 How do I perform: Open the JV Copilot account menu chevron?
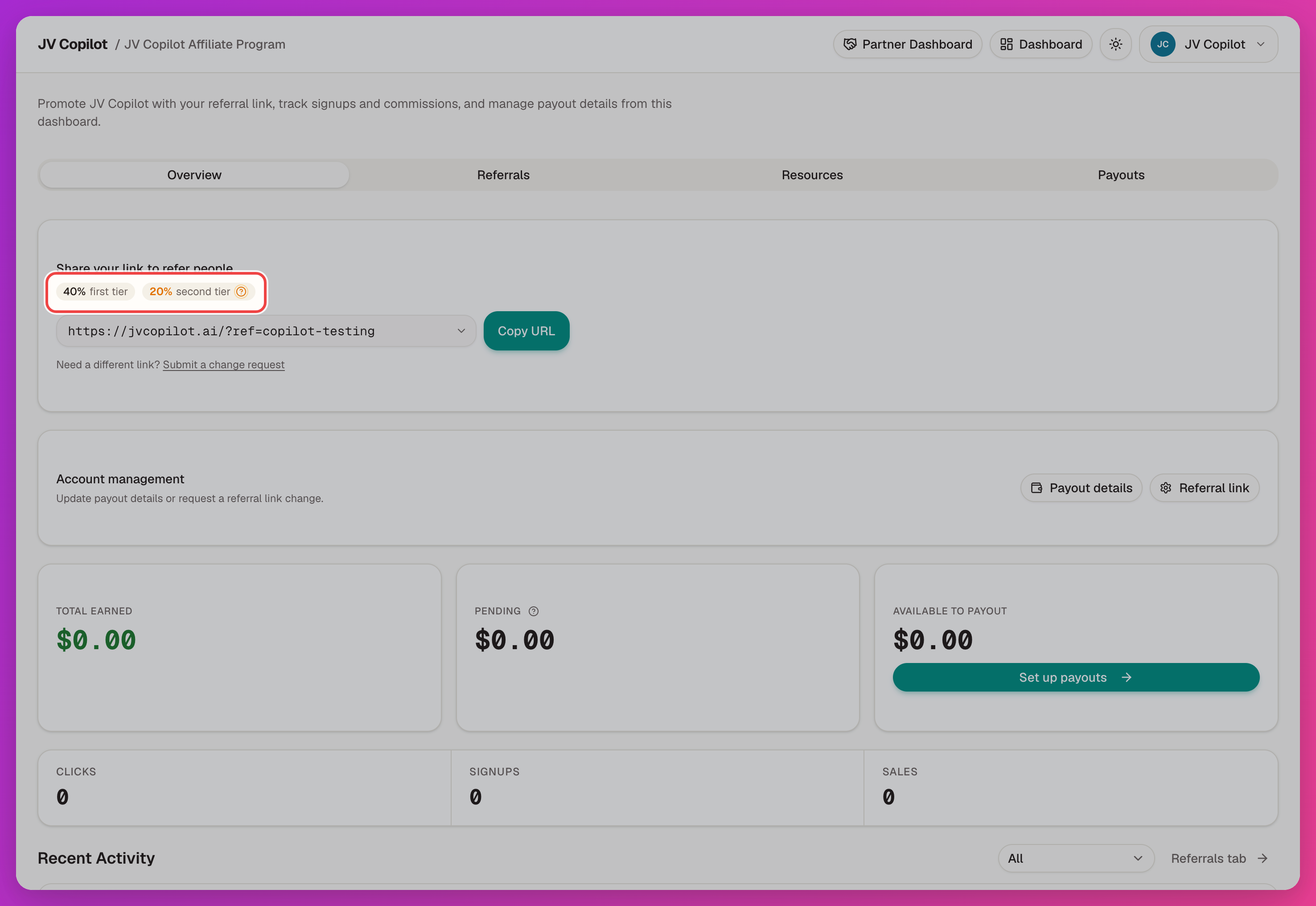(1260, 44)
